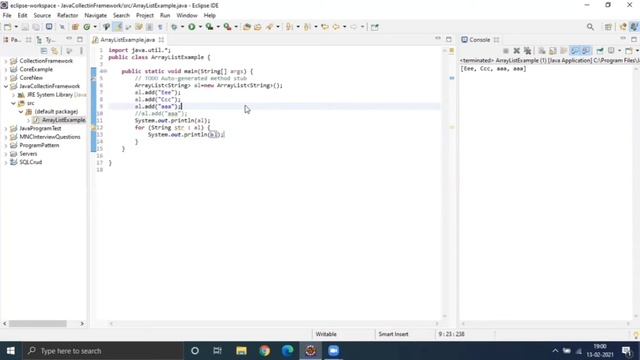Viewport: 640px width, 360px height.
Task: Click the Smart Insert status field
Action: pyautogui.click(x=393, y=334)
